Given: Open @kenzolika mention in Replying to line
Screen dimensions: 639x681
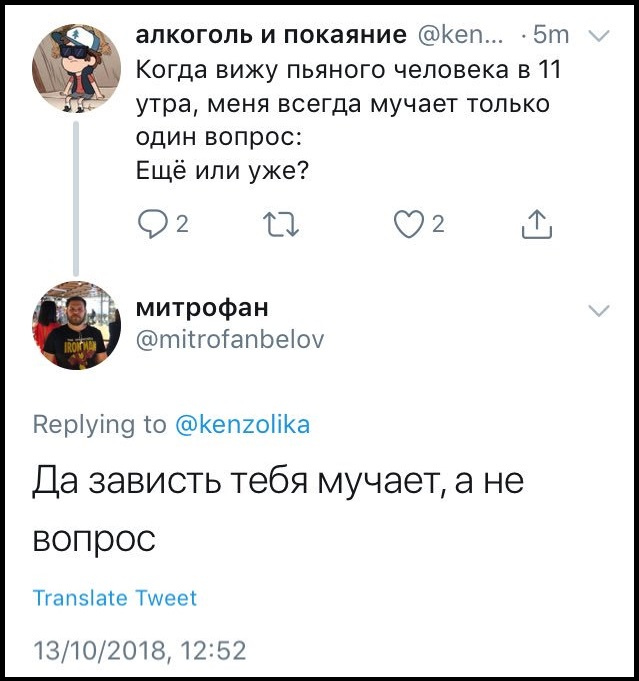Looking at the screenshot, I should pos(243,424).
